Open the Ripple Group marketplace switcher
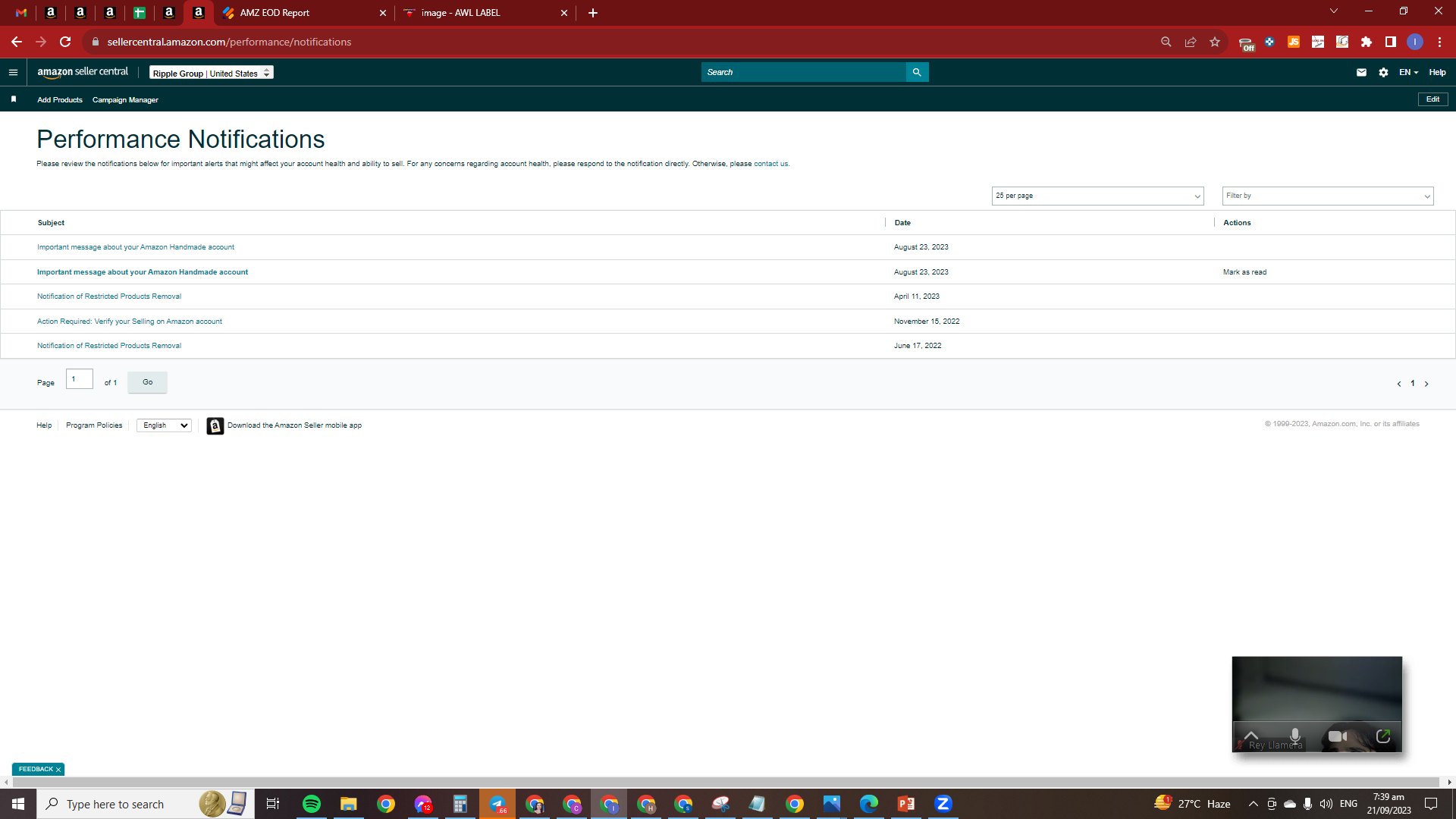The width and height of the screenshot is (1456, 819). [212, 73]
